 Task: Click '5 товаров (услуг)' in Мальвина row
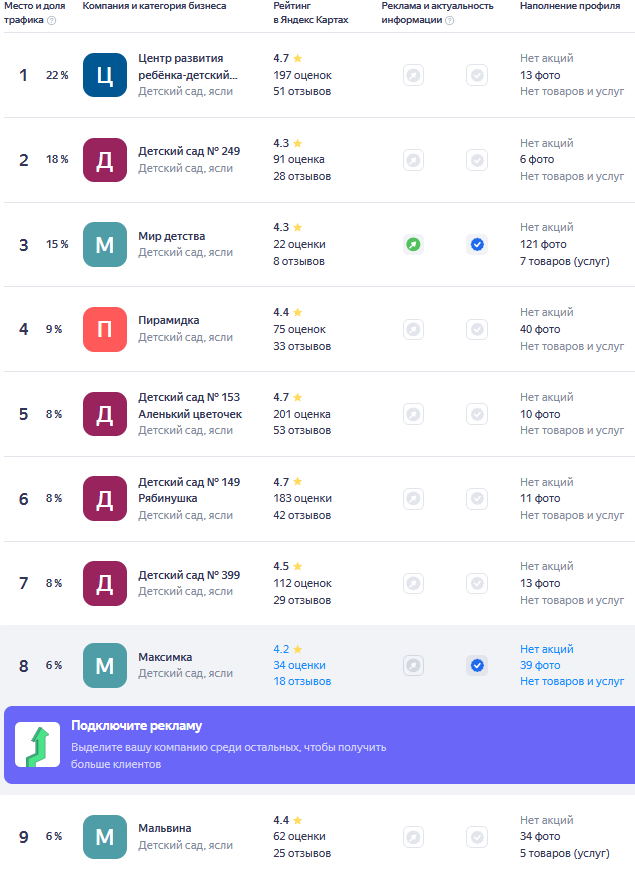565,853
